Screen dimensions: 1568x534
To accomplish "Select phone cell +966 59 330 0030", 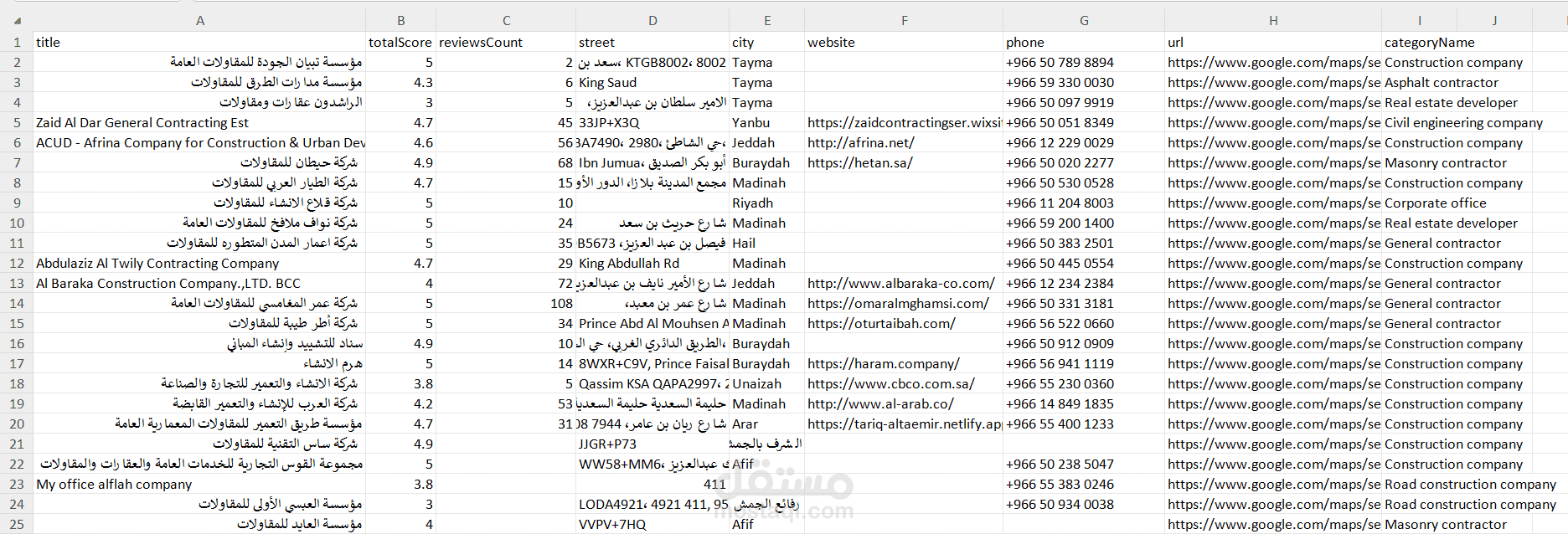I will point(1084,82).
